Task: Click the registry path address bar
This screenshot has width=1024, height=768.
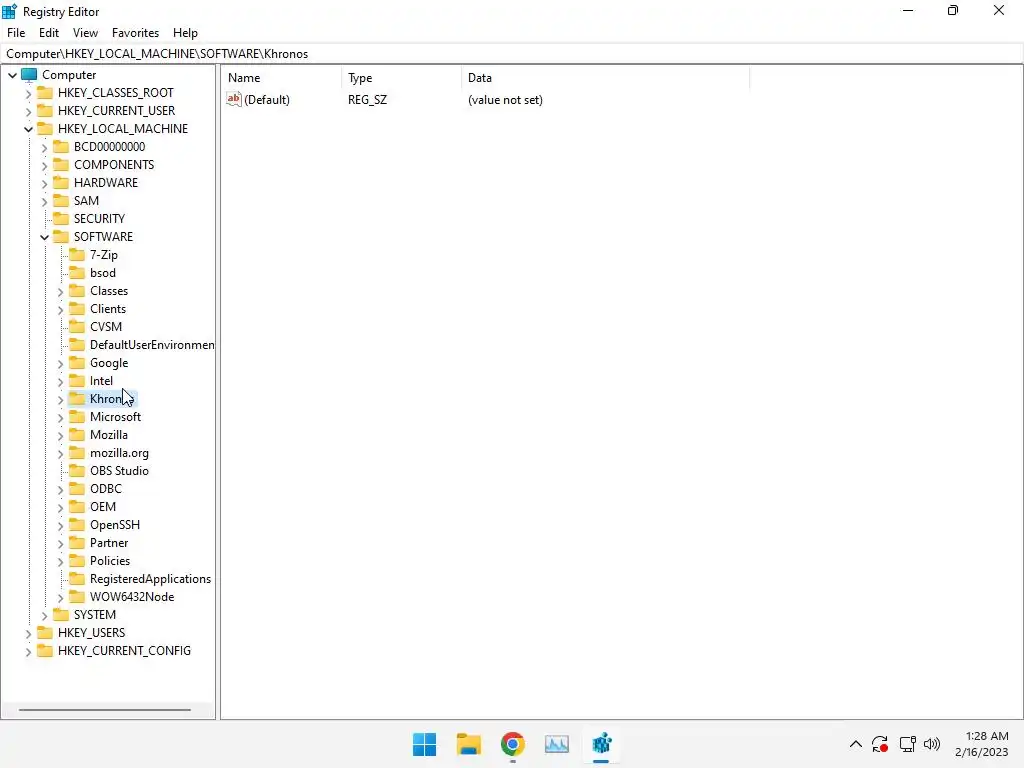Action: click(x=512, y=54)
